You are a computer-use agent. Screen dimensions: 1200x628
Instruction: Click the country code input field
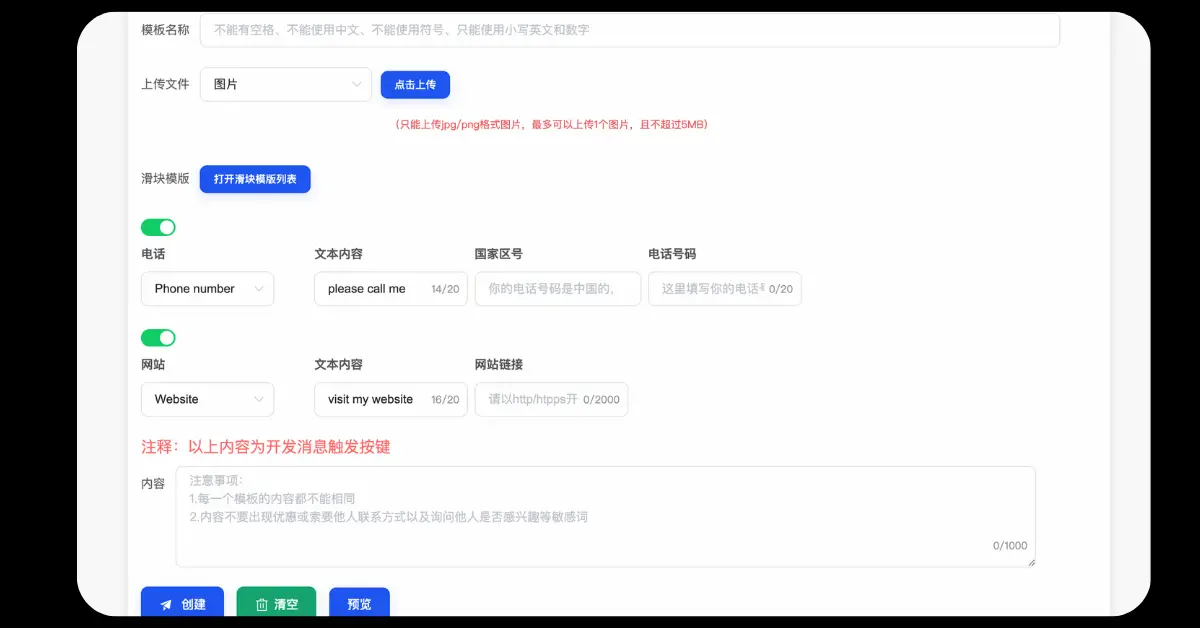point(558,289)
